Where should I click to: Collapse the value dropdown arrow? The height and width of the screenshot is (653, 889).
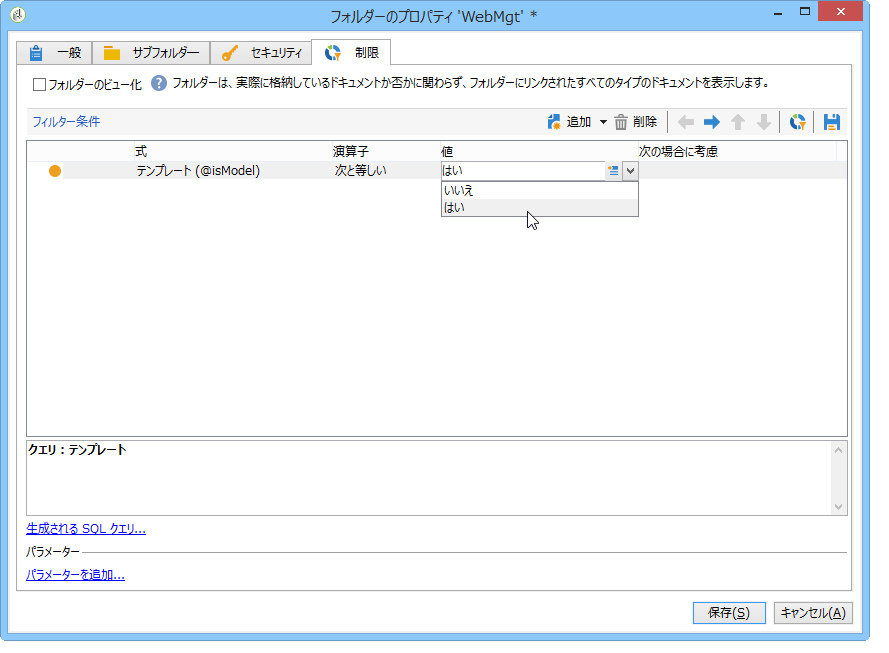pos(630,171)
